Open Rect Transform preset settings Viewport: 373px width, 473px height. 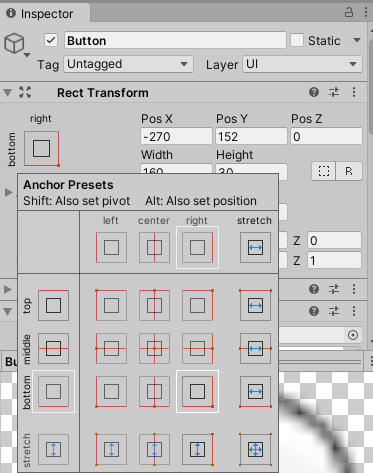pyautogui.click(x=334, y=92)
